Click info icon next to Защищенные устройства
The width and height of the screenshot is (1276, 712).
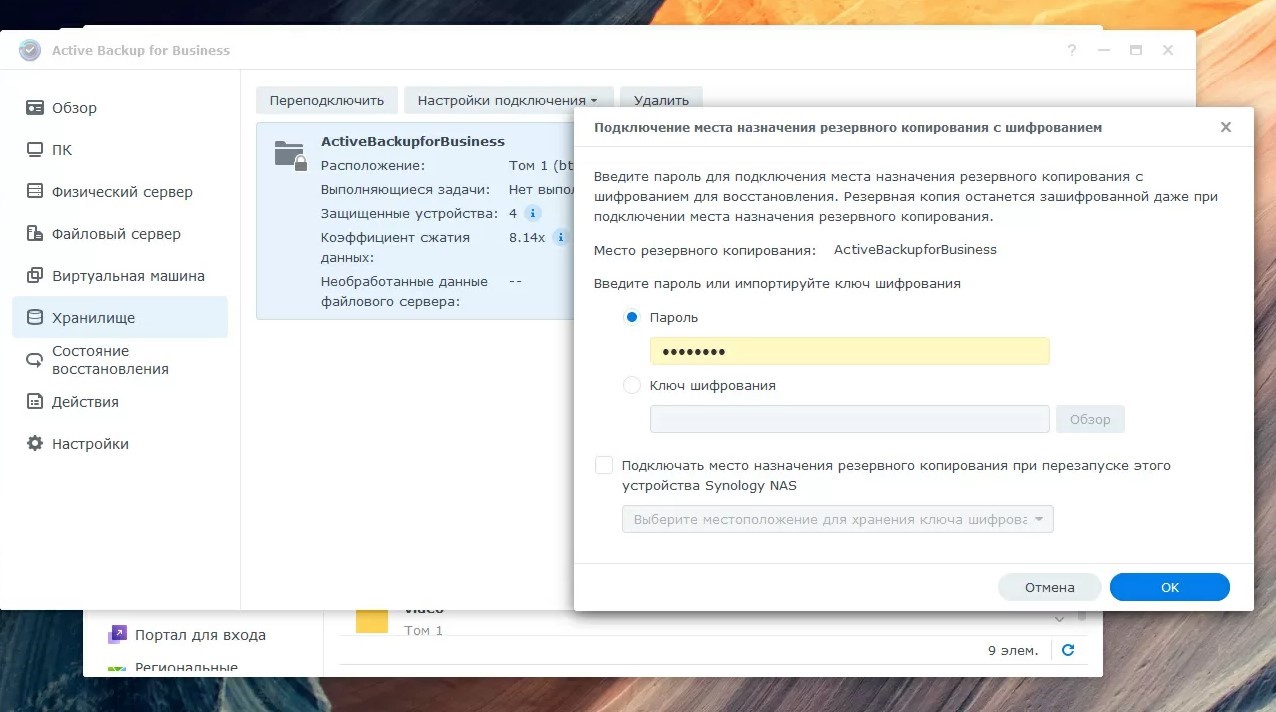[533, 213]
